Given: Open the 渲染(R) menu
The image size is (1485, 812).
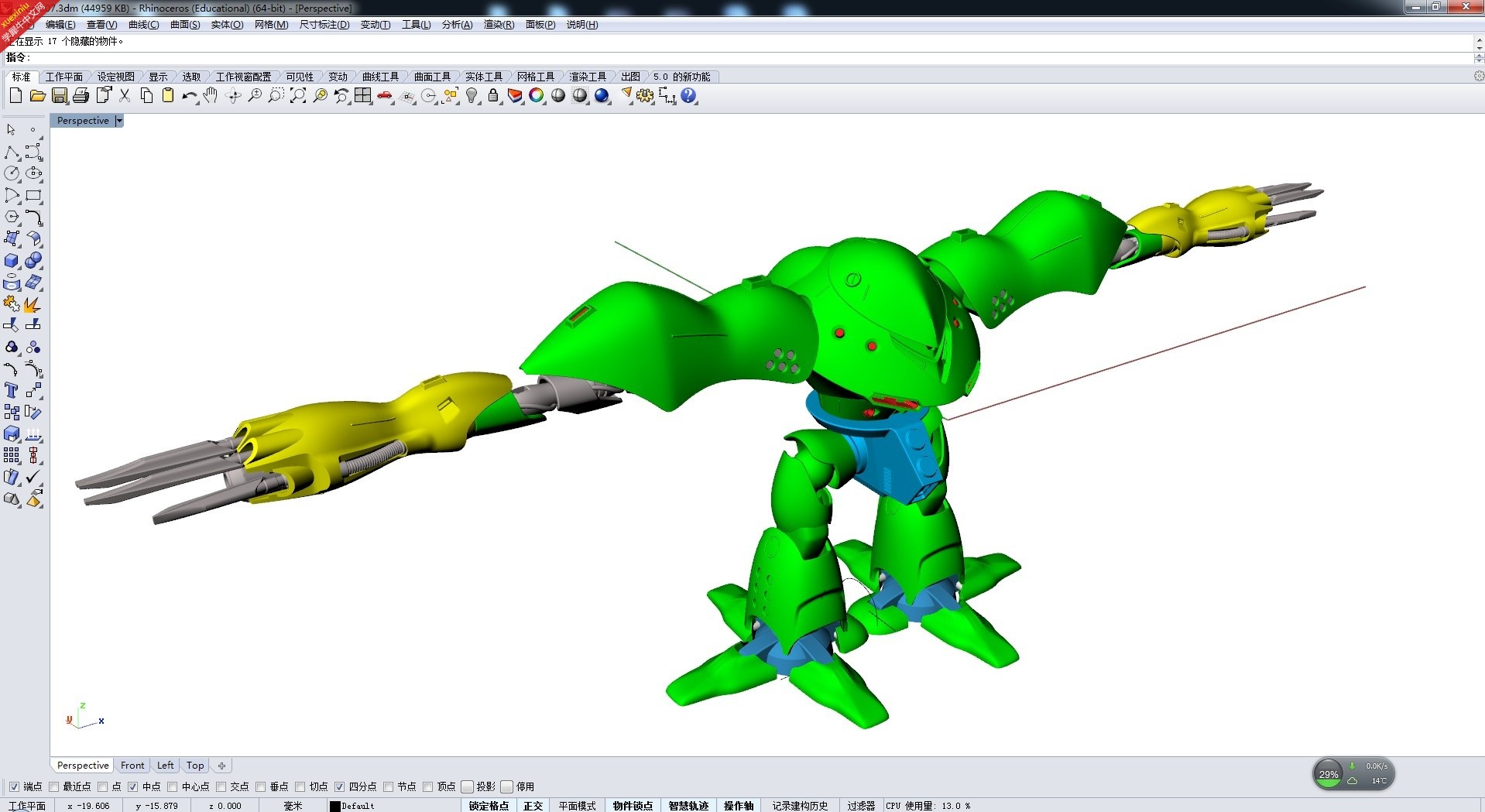Looking at the screenshot, I should tap(499, 25).
